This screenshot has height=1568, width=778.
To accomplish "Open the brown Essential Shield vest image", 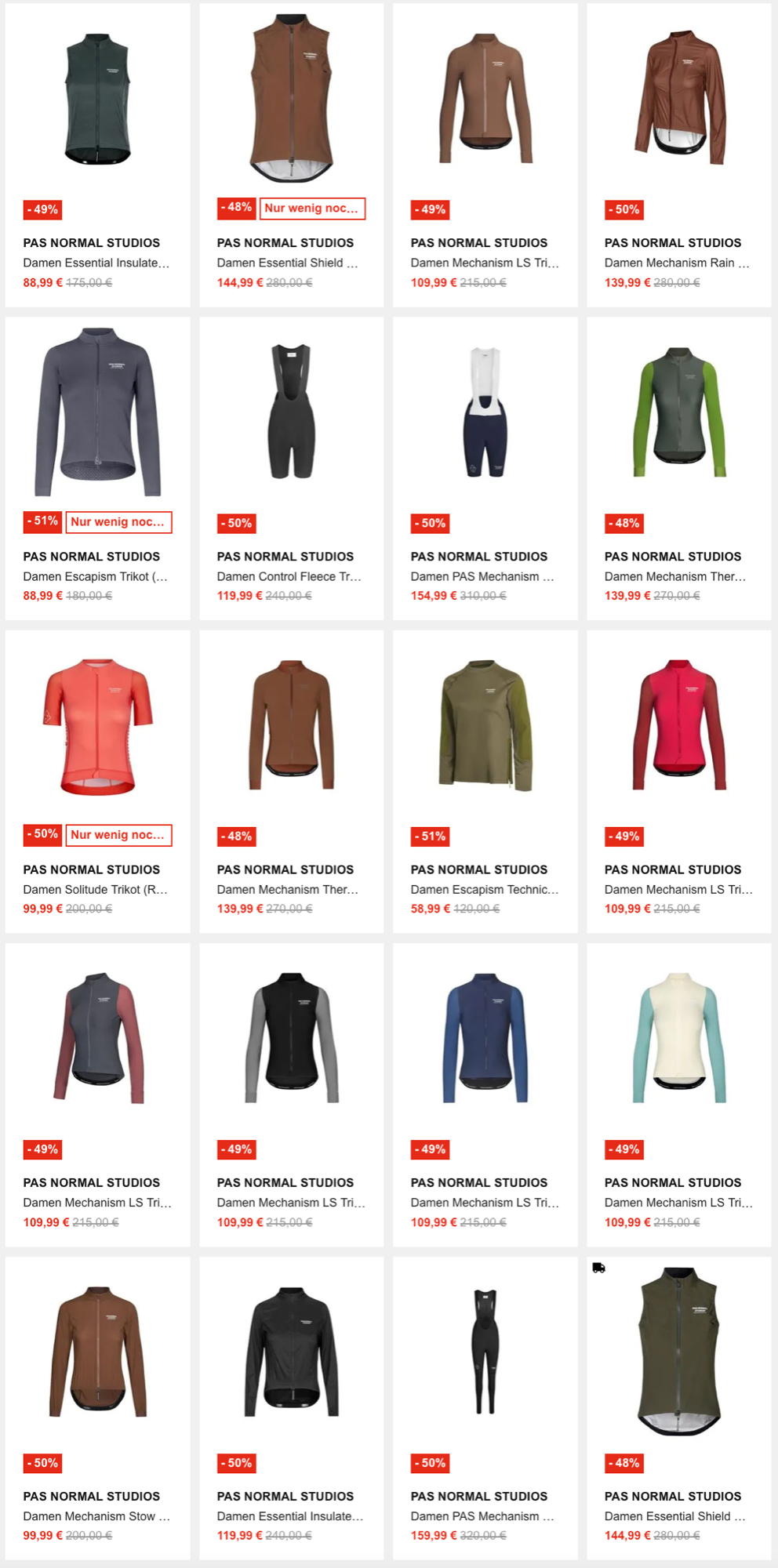I will tap(291, 98).
